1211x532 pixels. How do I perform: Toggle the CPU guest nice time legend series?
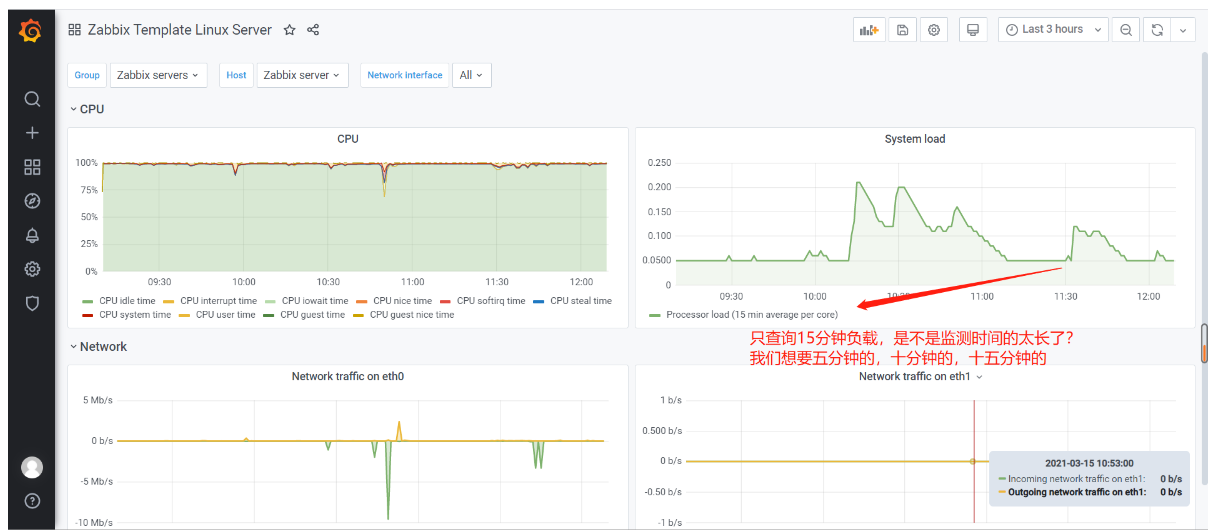pyautogui.click(x=403, y=315)
